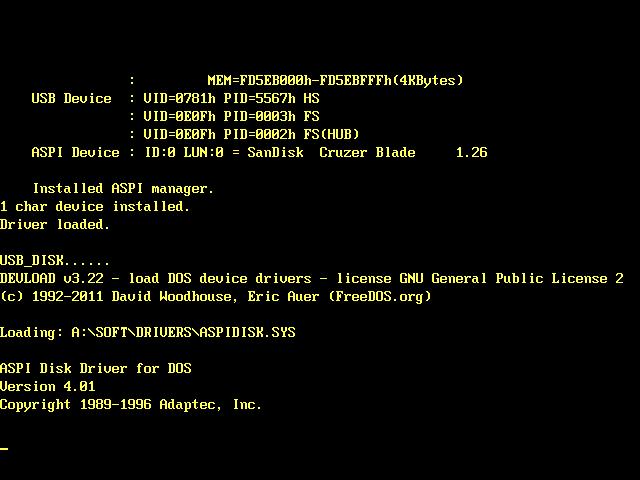640x480 pixels.
Task: Click the A:\SOFT\DRIVERS\ASPIDISK.SYS path
Action: (x=183, y=332)
